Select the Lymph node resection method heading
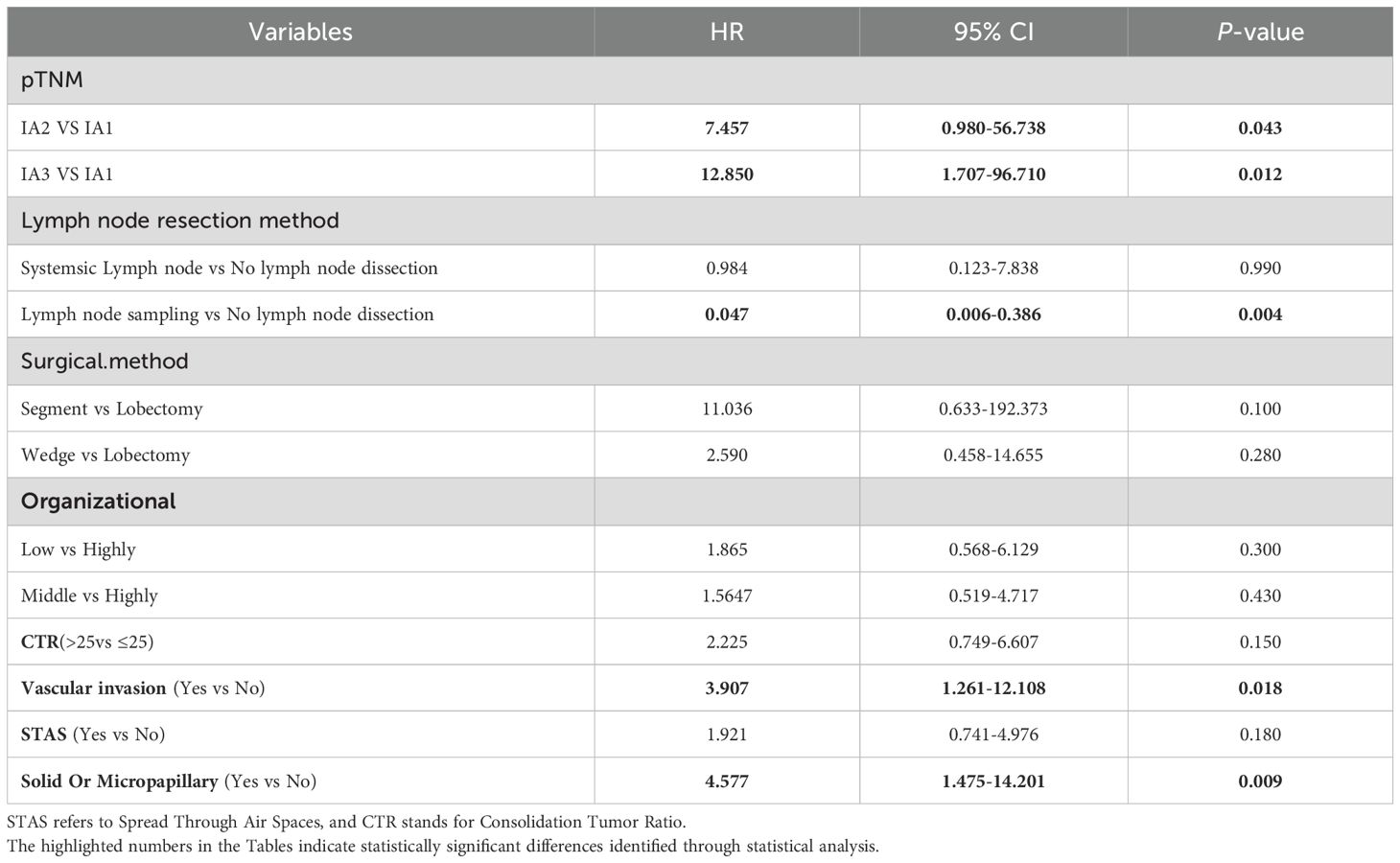1400x863 pixels. 180,221
